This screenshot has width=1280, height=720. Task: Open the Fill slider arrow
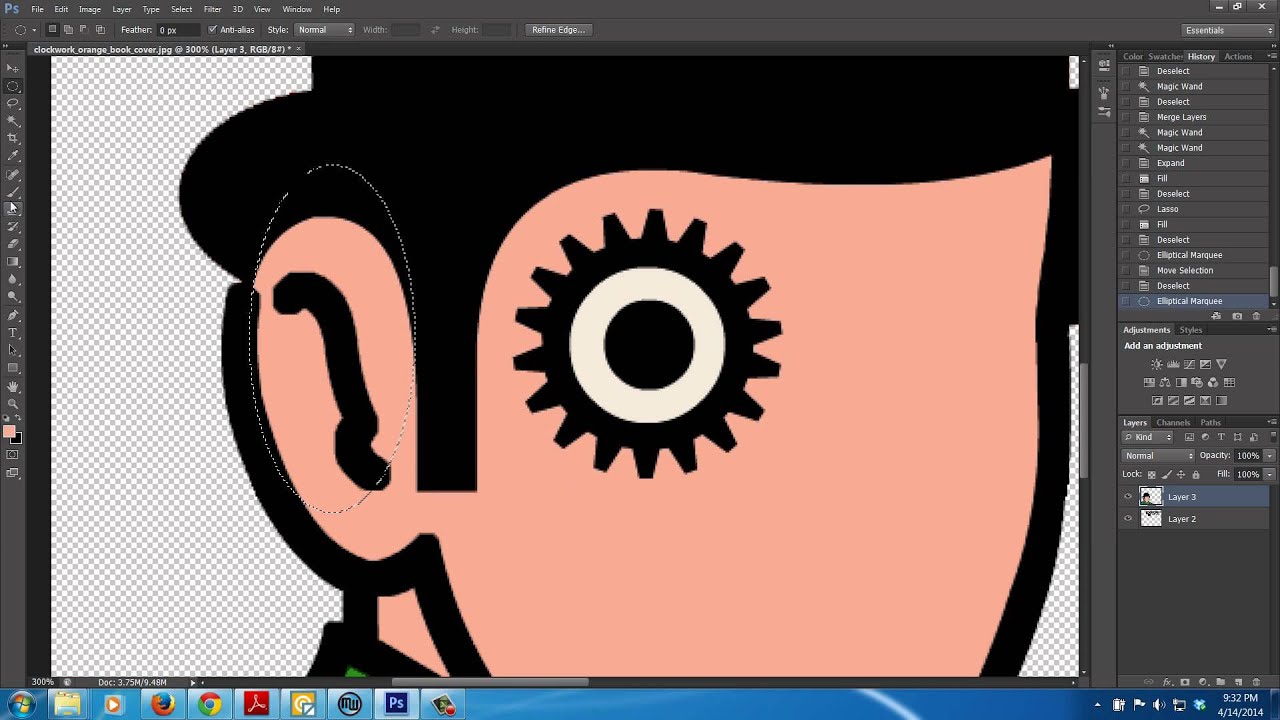pos(1269,475)
